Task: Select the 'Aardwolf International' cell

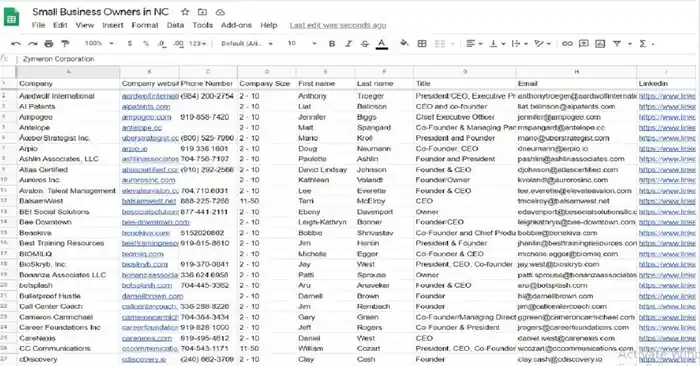Action: click(68, 96)
